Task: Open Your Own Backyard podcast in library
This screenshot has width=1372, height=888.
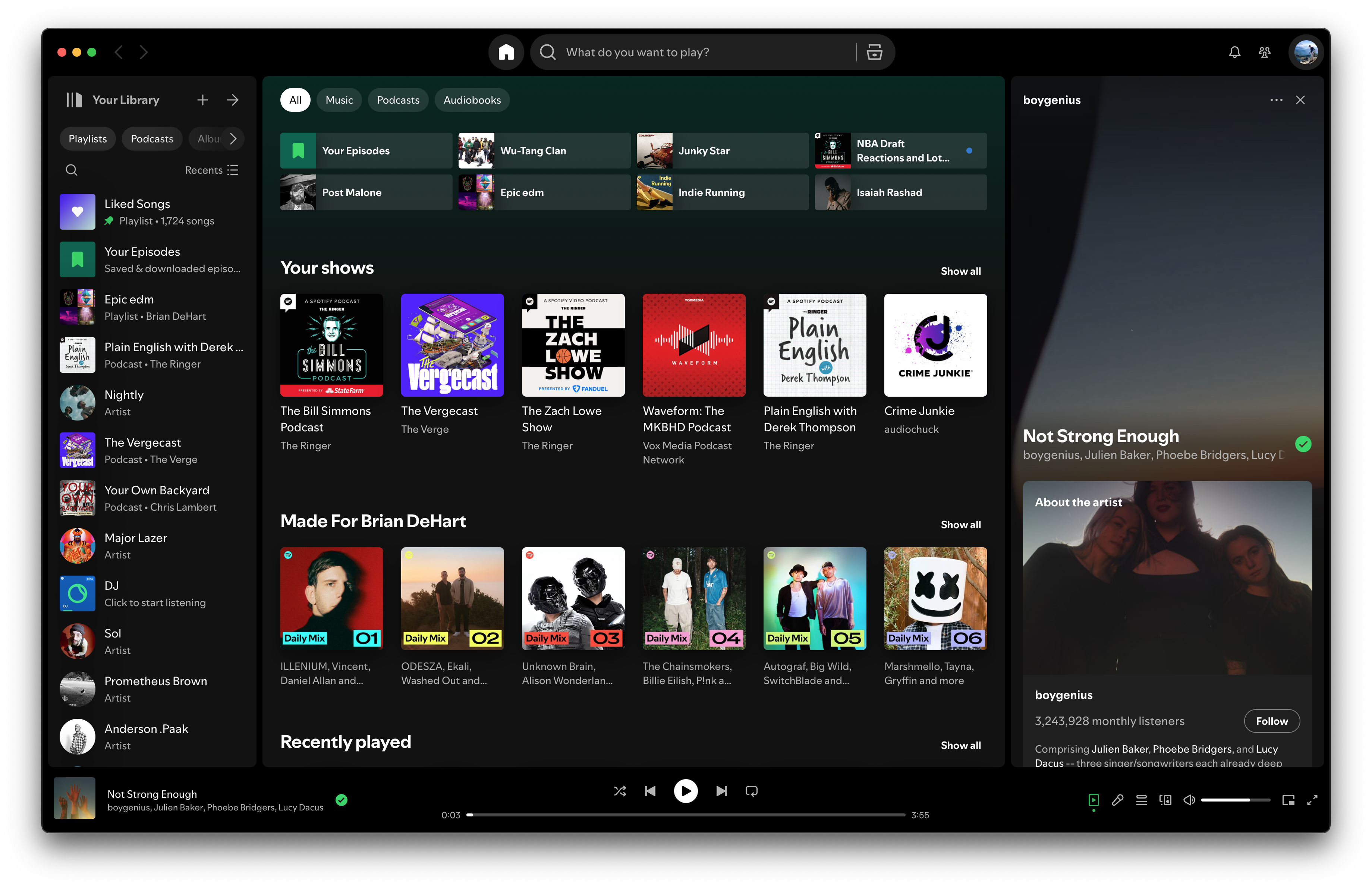Action: [152, 498]
